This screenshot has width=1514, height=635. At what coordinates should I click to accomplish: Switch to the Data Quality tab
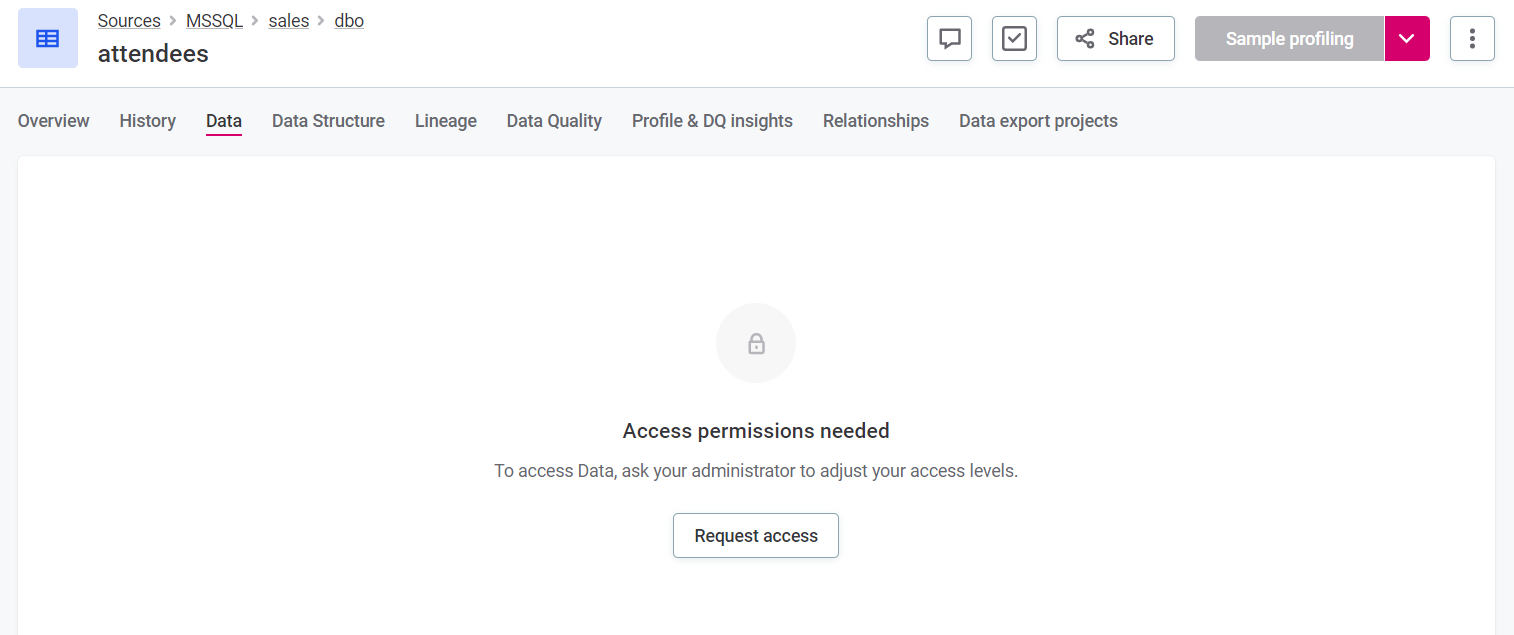pyautogui.click(x=554, y=121)
